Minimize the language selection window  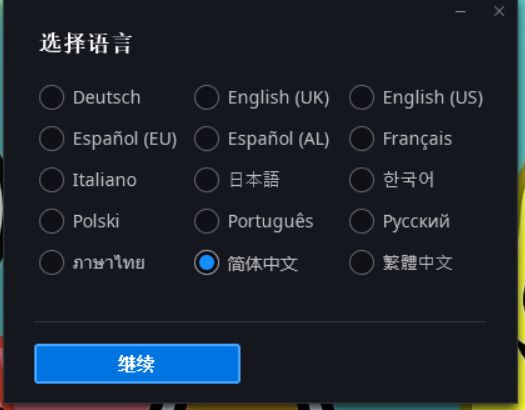click(461, 11)
